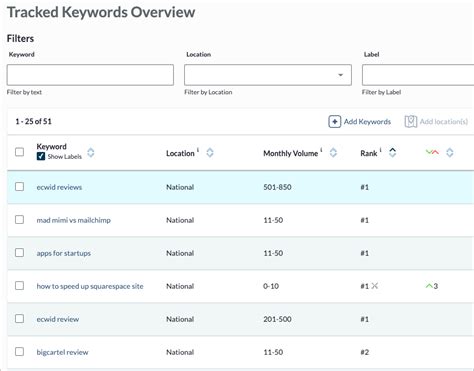474x371 pixels.
Task: Click the 1 - 25 of 51 count
Action: 33,121
